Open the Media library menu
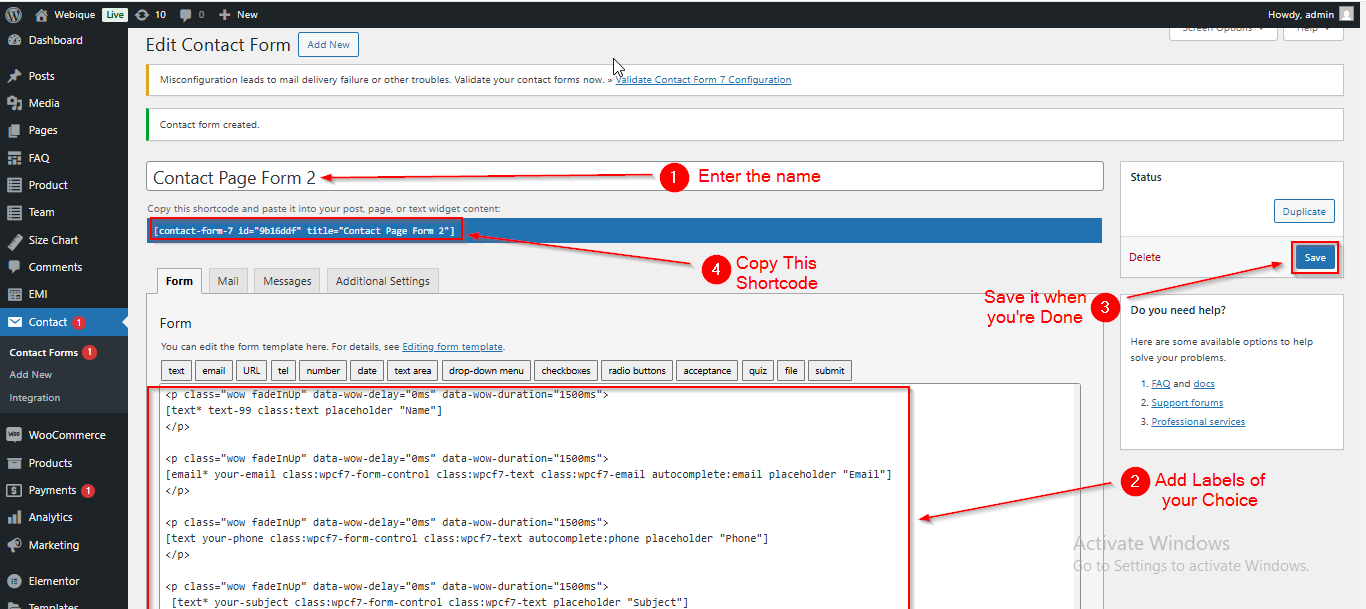Viewport: 1366px width, 609px height. pyautogui.click(x=44, y=103)
